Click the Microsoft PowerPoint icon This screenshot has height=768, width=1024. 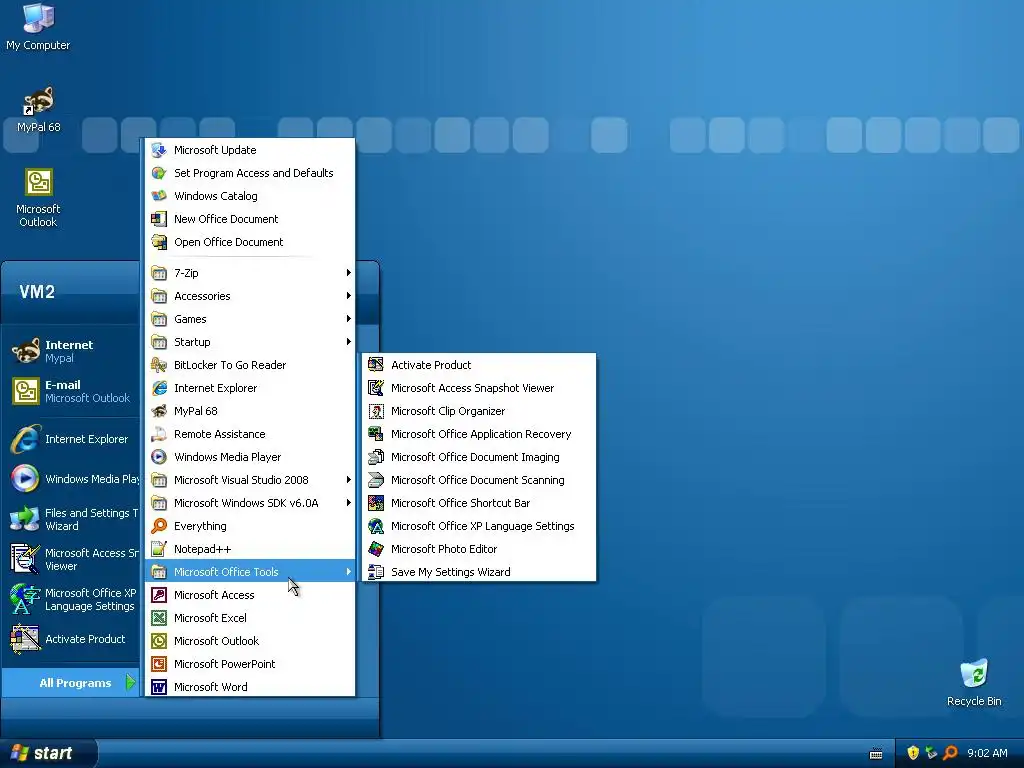[159, 664]
